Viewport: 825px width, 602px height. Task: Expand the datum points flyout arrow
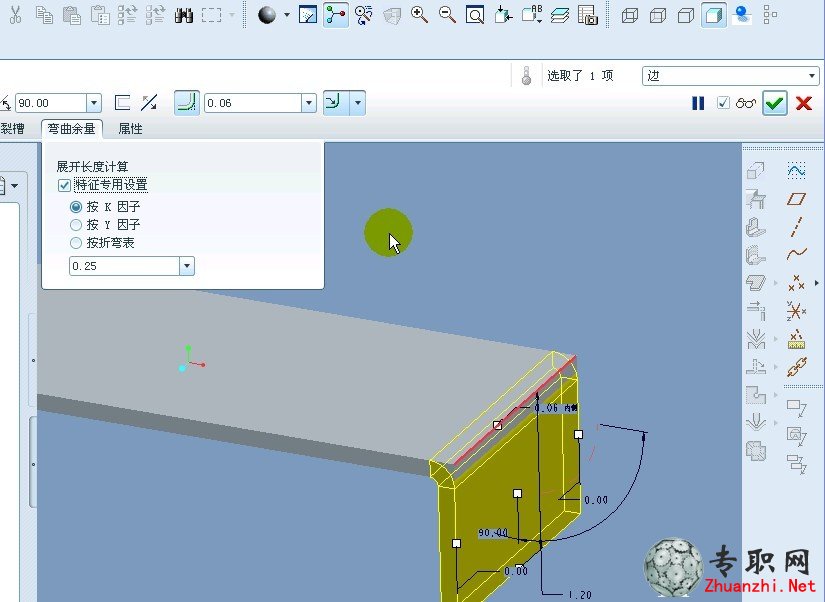817,283
